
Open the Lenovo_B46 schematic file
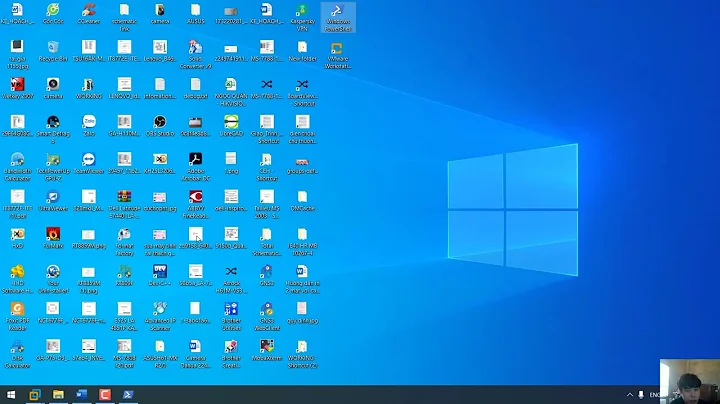(160, 51)
